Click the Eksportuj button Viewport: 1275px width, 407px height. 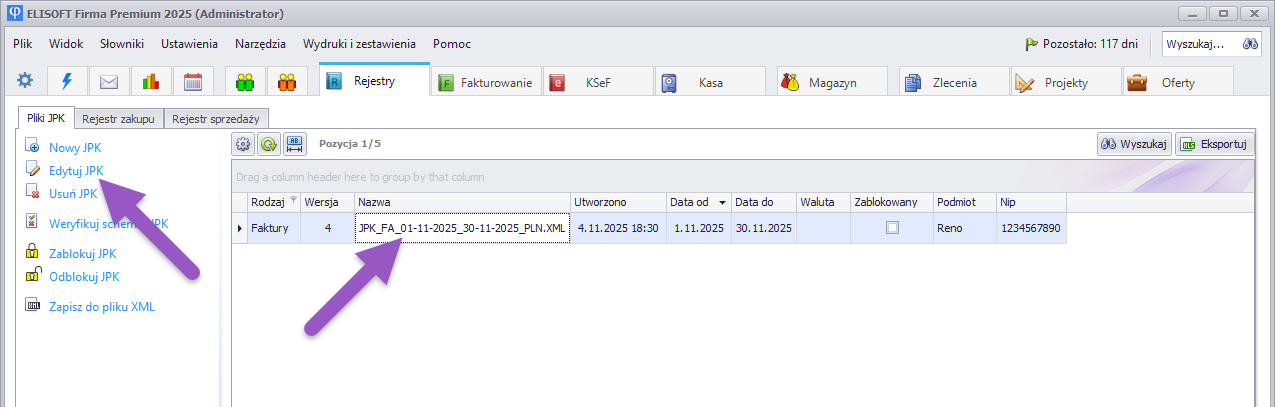1214,144
